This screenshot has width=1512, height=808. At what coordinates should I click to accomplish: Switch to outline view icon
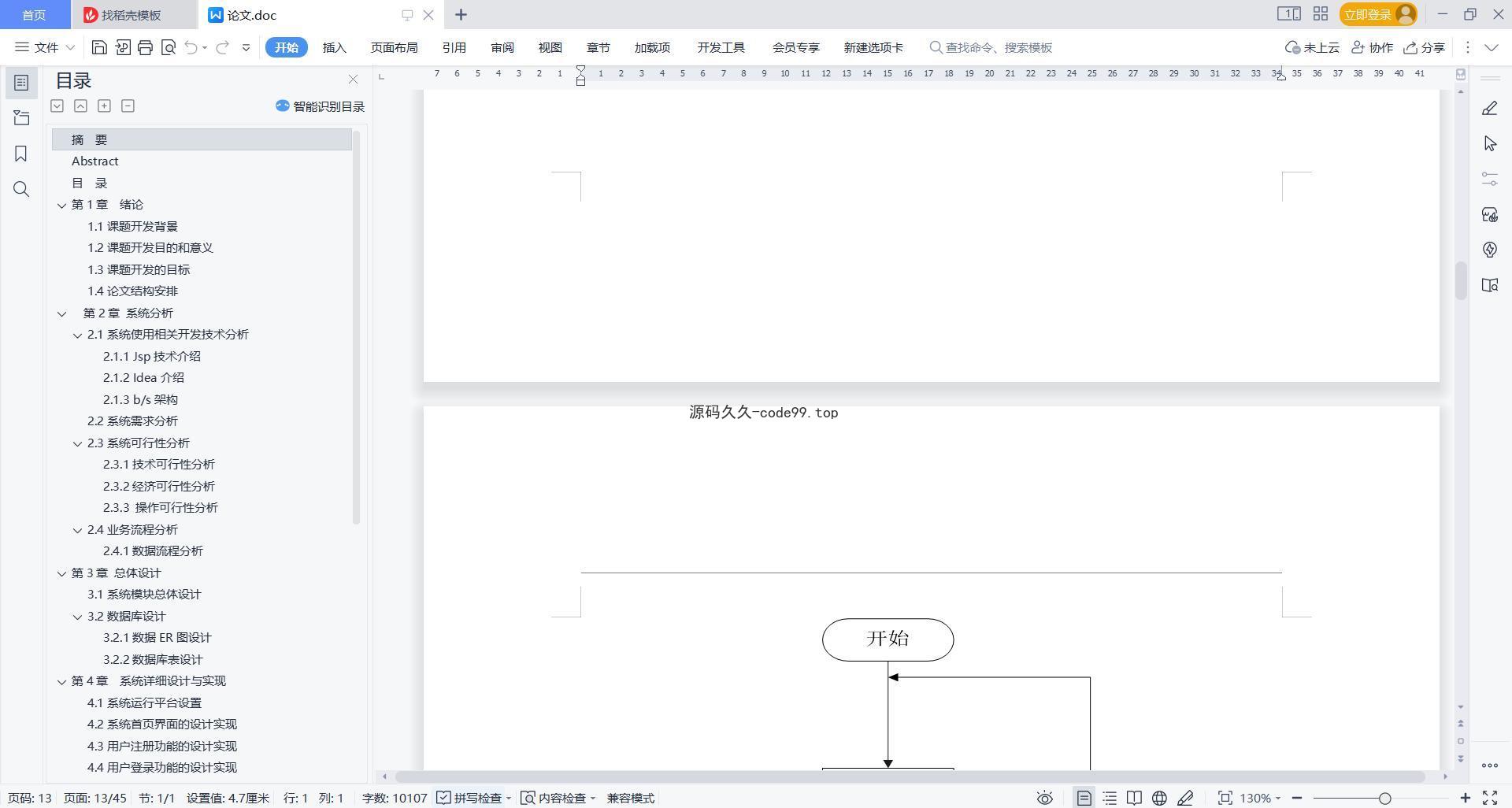coord(1110,798)
